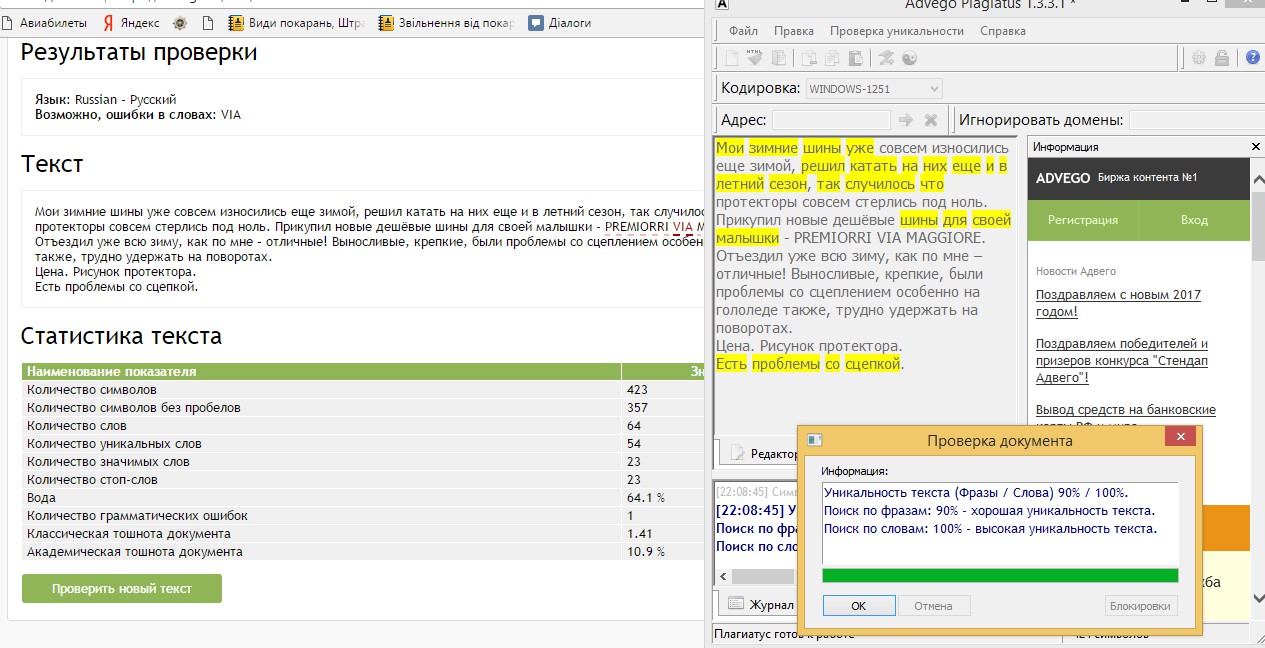Switch to the Редактор tab
This screenshot has width=1265, height=648.
[x=758, y=453]
